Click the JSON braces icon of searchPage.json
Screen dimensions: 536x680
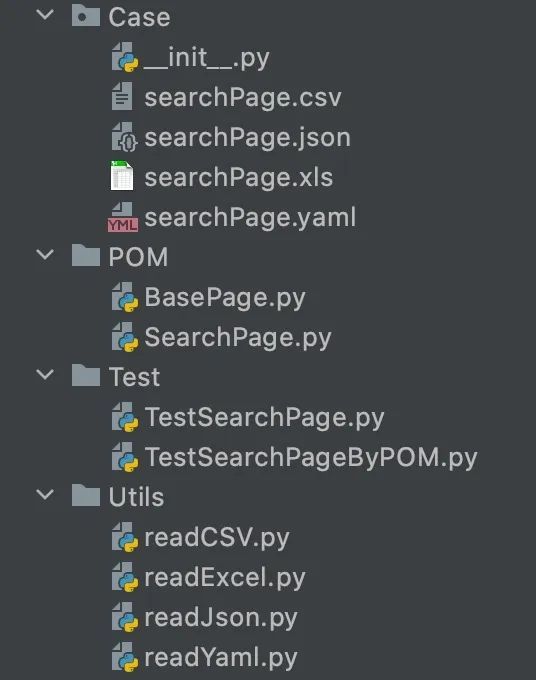click(125, 137)
